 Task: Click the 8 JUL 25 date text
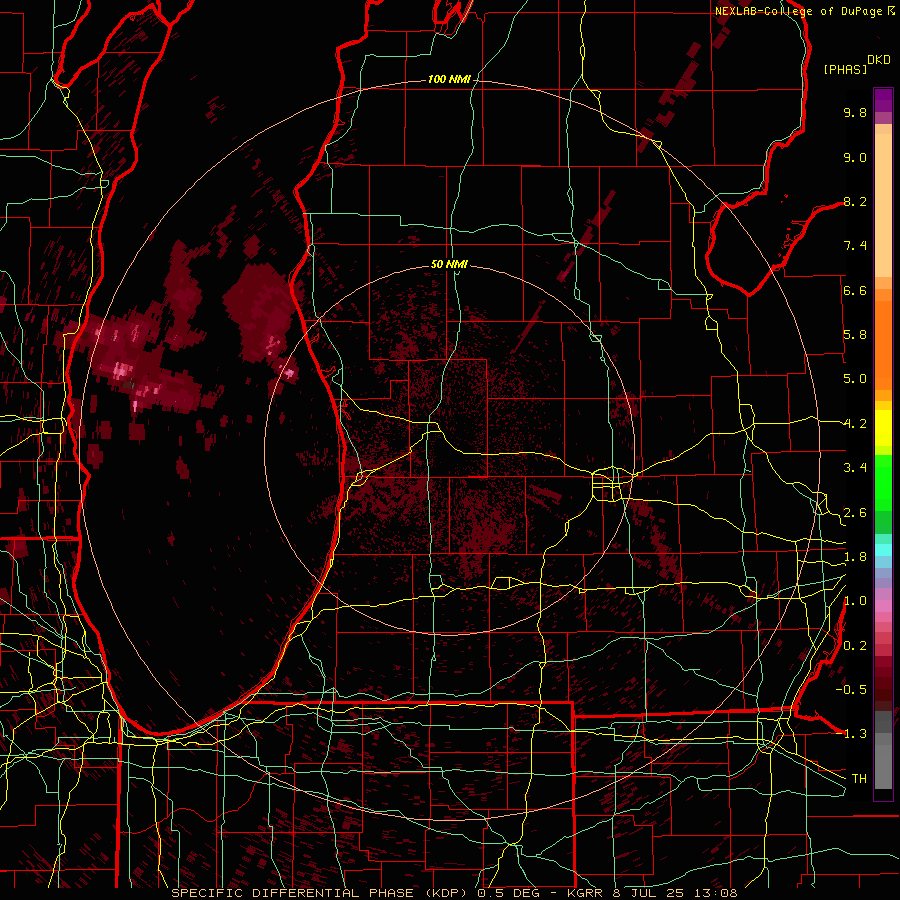tap(649, 893)
